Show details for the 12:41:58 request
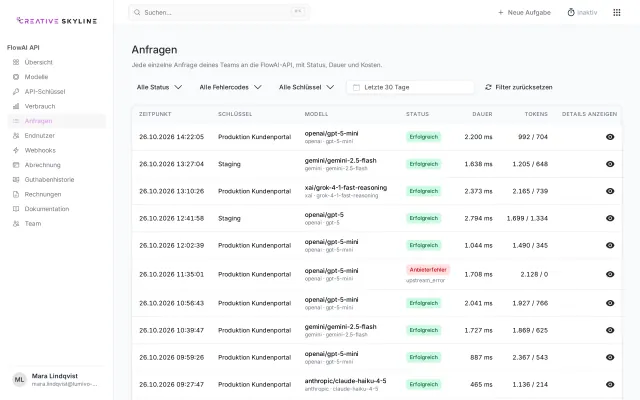The width and height of the screenshot is (640, 400). (x=610, y=218)
